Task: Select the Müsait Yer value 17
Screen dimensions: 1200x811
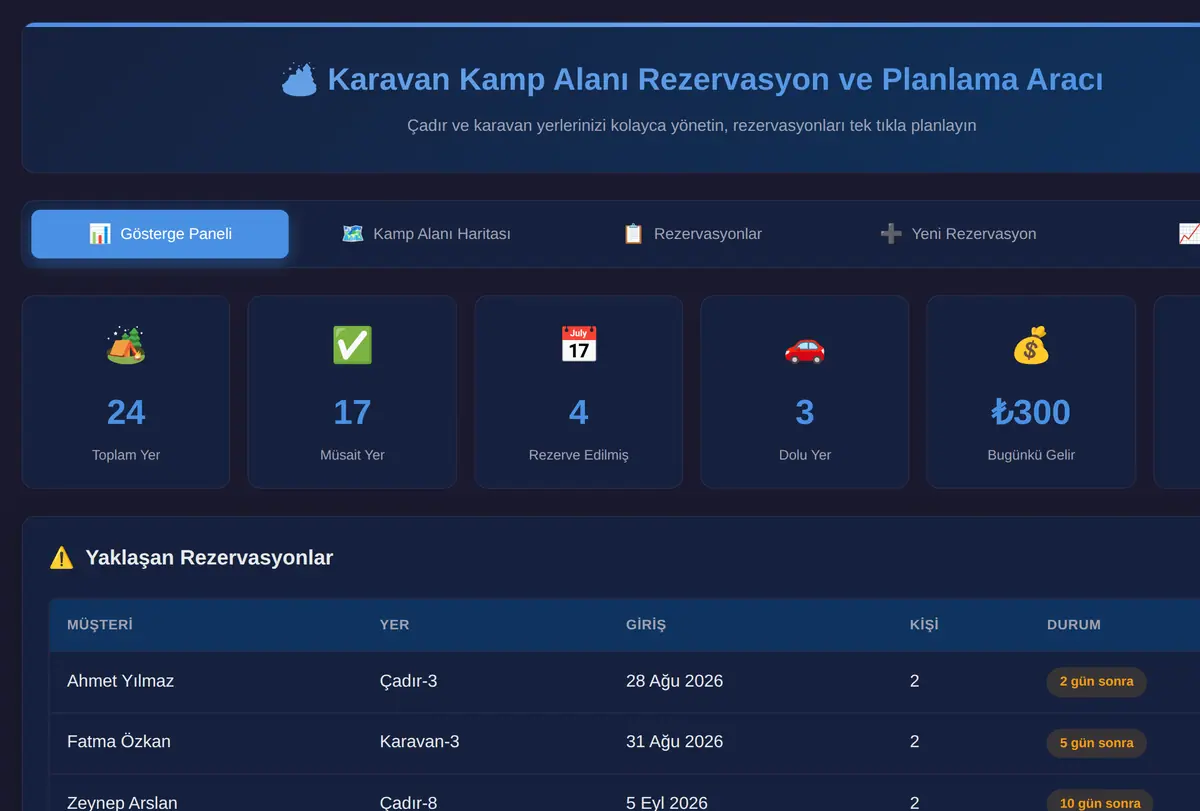Action: click(352, 412)
